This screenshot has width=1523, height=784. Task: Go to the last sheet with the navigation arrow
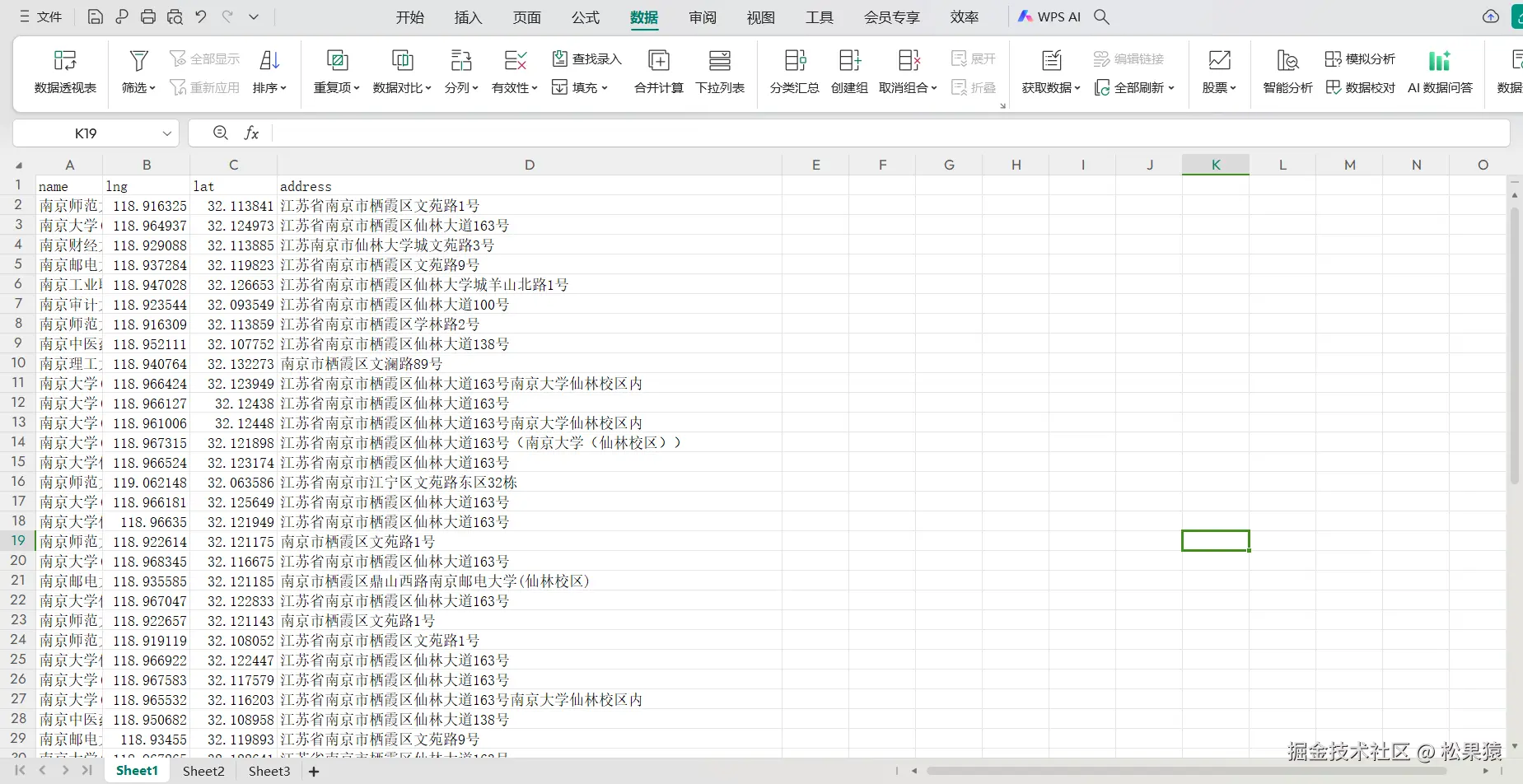[86, 771]
